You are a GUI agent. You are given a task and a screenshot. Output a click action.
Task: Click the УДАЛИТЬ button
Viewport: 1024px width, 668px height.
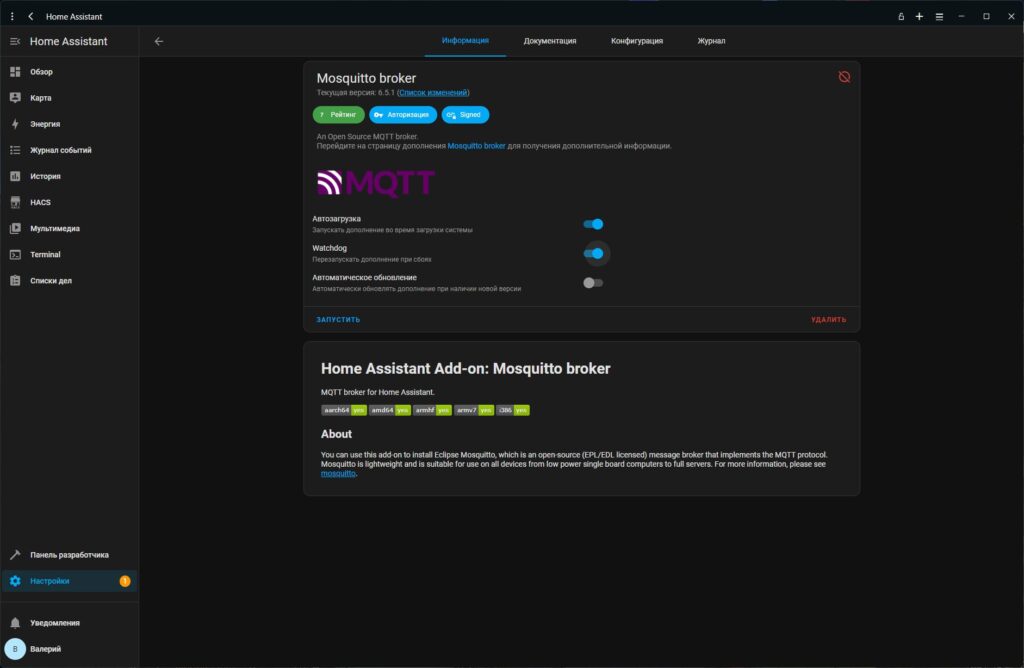tap(828, 320)
